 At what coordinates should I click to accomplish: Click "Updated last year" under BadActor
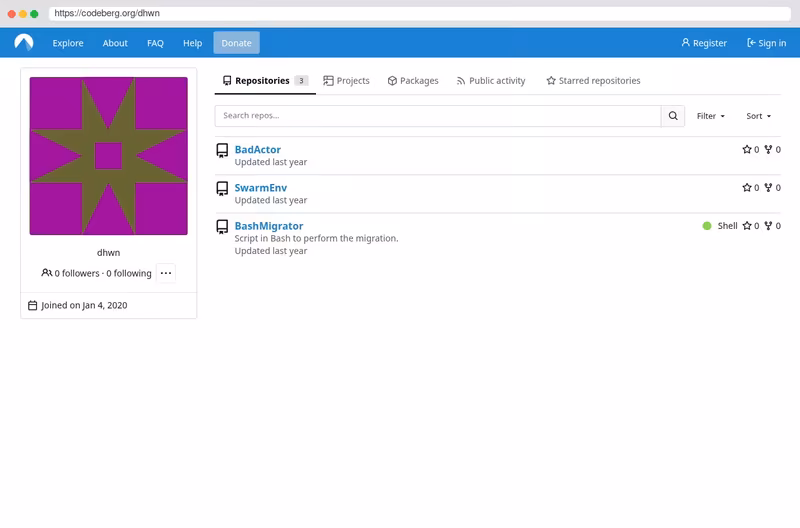point(271,162)
